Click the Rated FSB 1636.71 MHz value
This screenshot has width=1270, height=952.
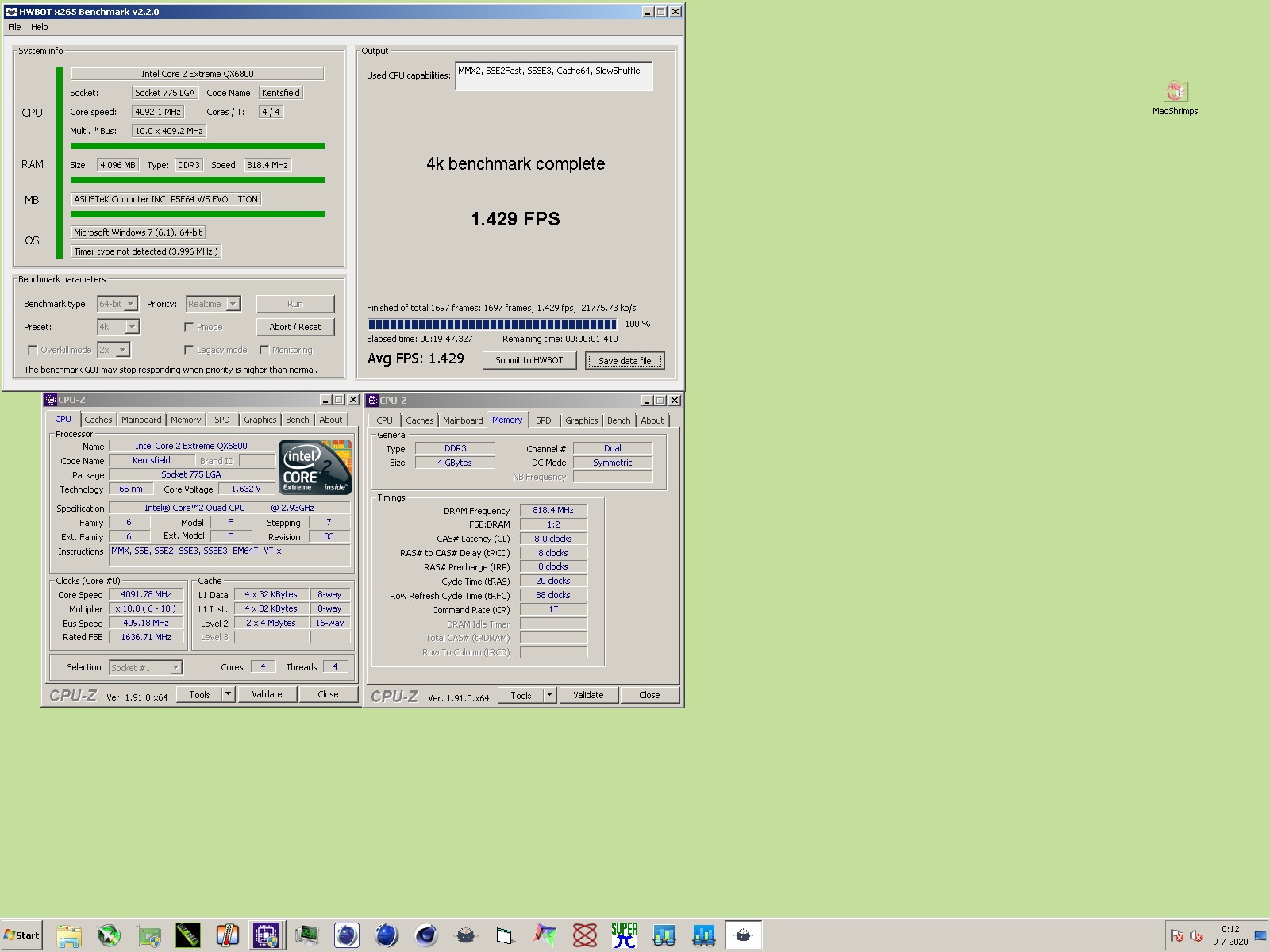coord(146,637)
